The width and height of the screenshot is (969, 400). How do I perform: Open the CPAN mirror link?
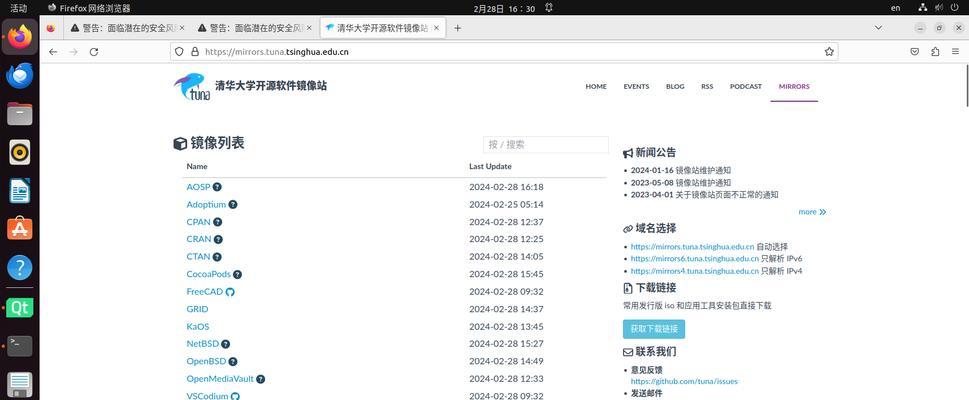tap(198, 222)
